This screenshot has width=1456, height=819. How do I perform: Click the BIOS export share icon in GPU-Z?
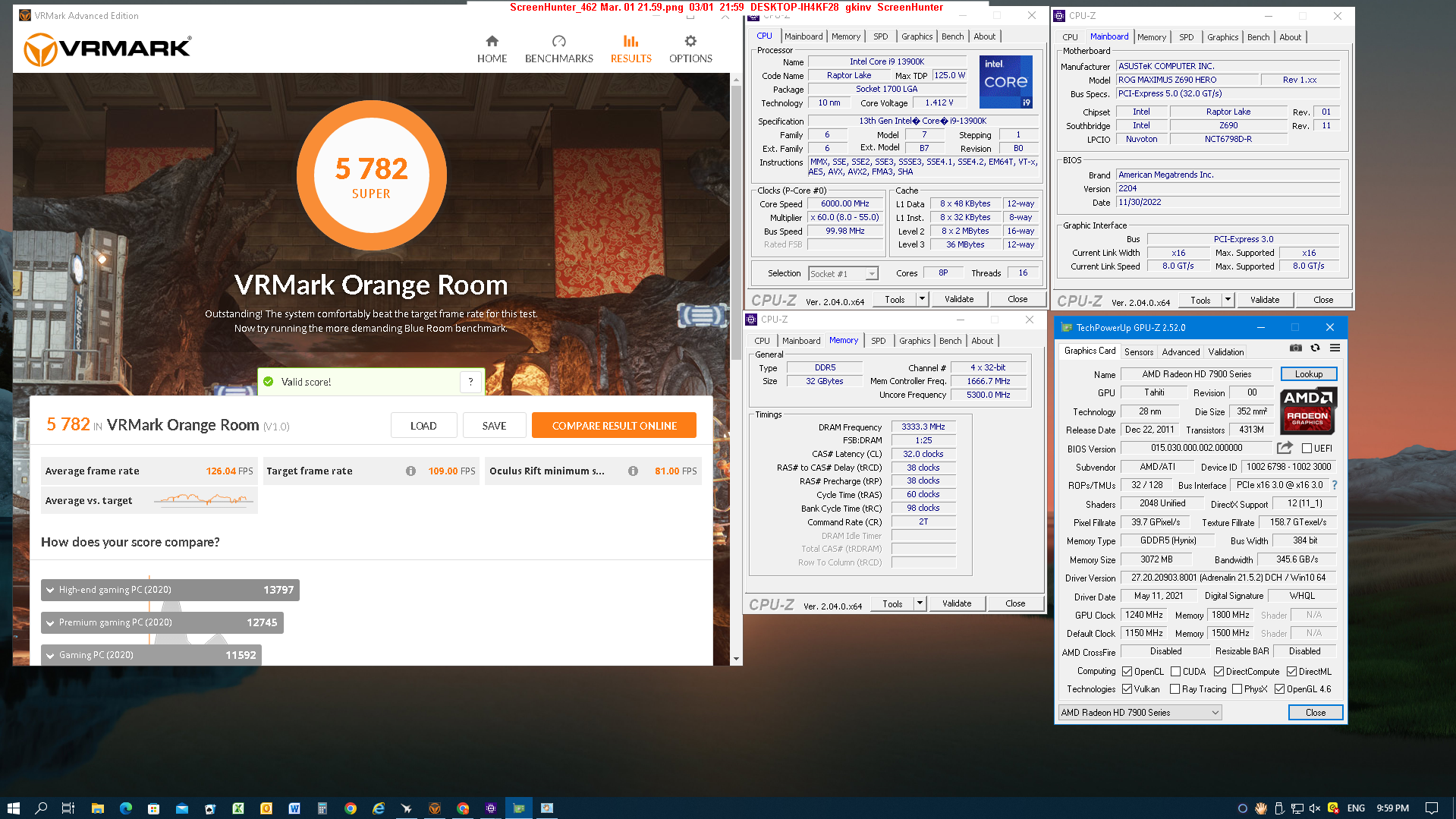1285,448
